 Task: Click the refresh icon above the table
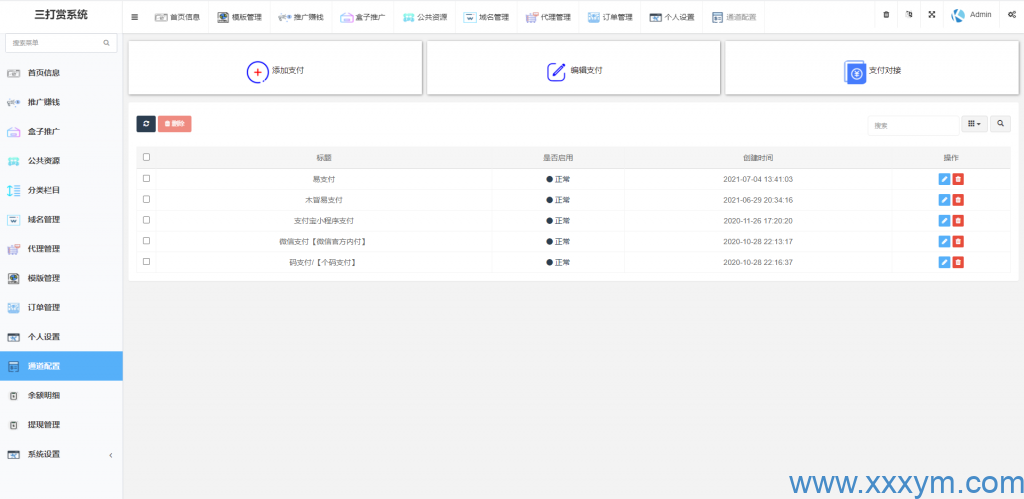coord(146,124)
